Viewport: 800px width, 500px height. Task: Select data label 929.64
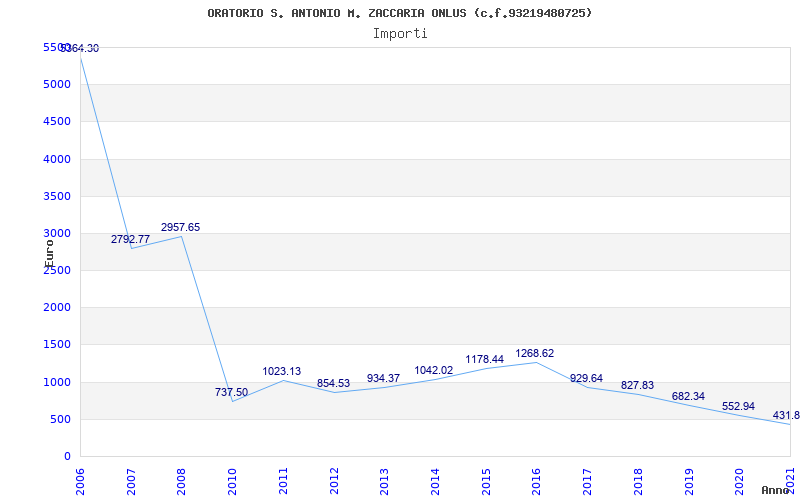coord(586,378)
